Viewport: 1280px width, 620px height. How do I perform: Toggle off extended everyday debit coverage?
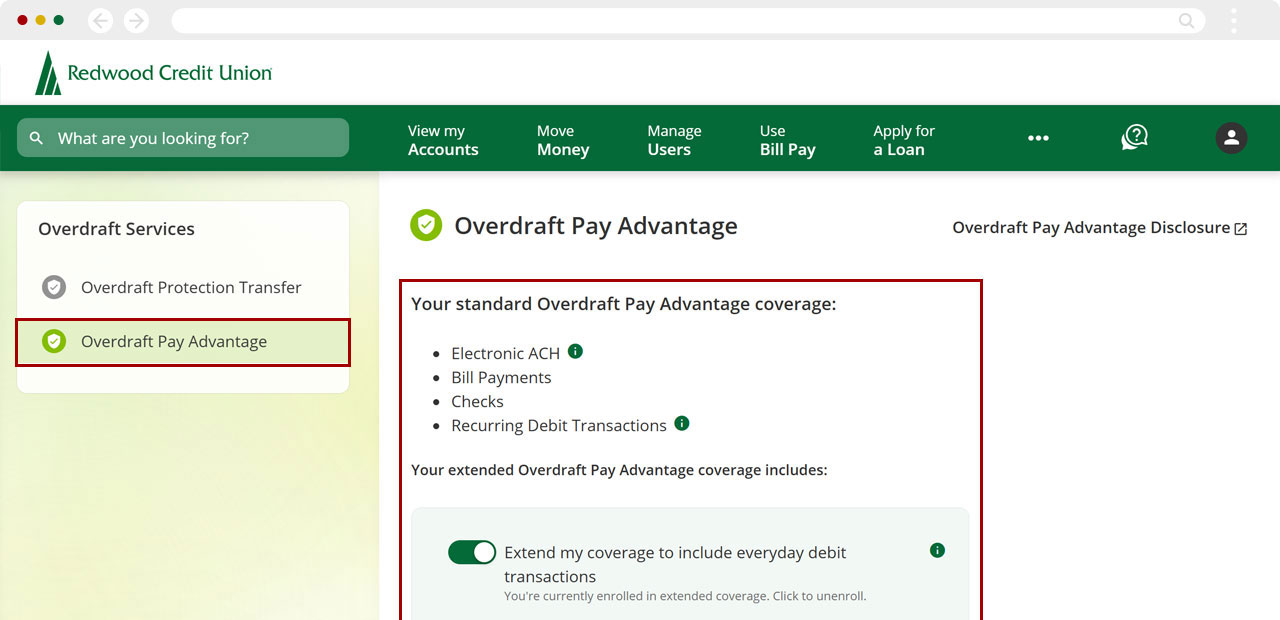[472, 552]
